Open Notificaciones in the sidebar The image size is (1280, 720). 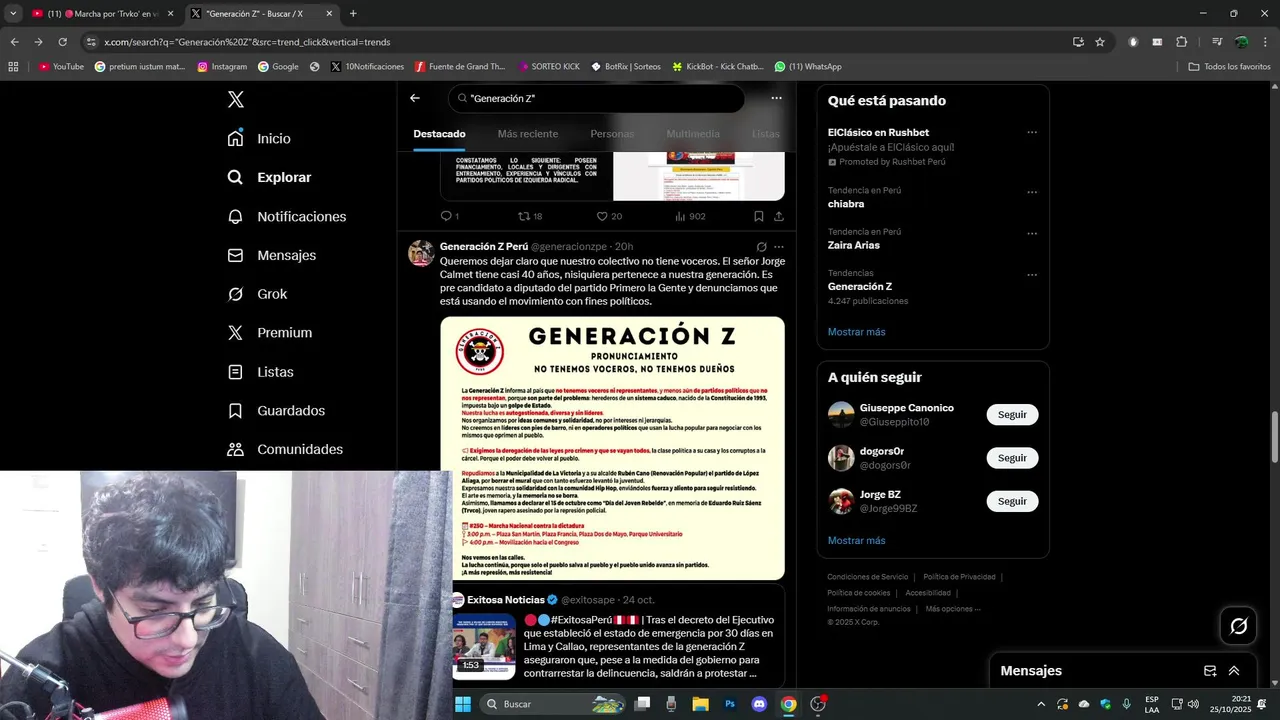(286, 216)
